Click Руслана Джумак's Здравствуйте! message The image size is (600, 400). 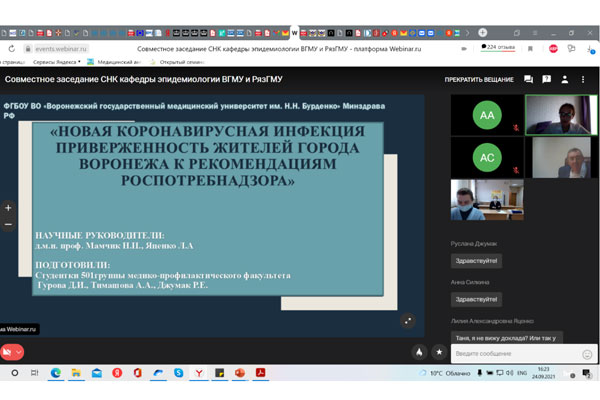476,261
